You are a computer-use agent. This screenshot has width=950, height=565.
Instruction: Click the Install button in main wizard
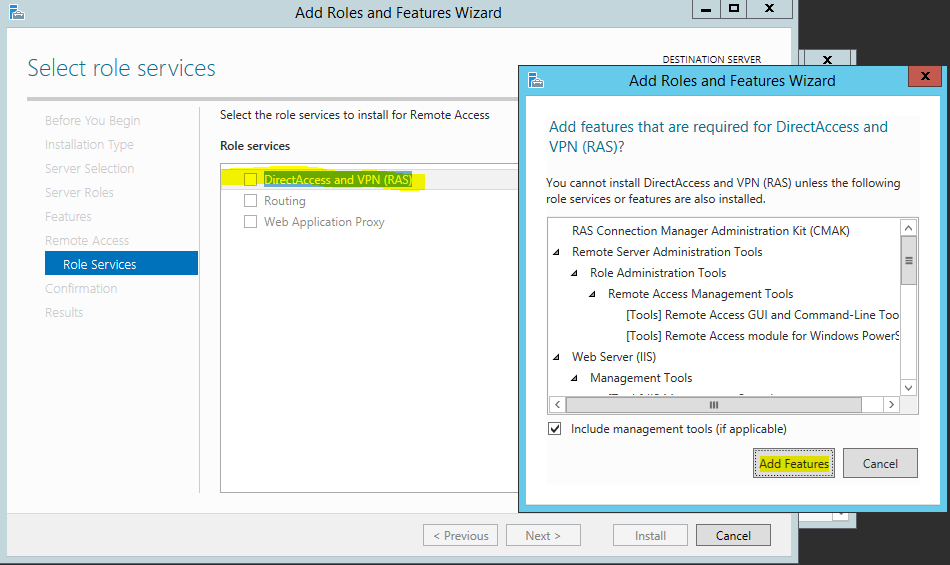(650, 535)
